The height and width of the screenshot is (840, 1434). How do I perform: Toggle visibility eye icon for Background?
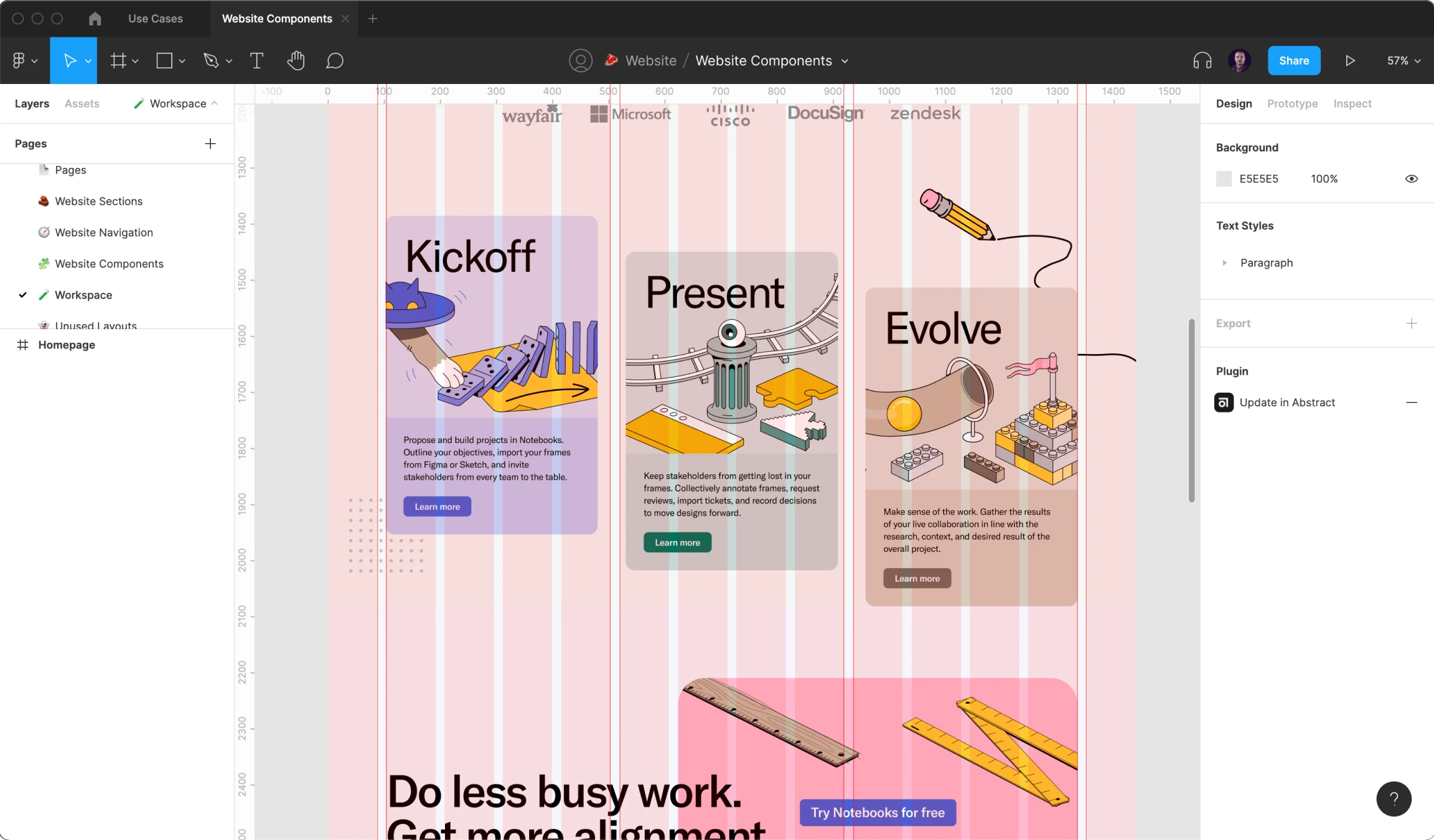click(x=1411, y=179)
